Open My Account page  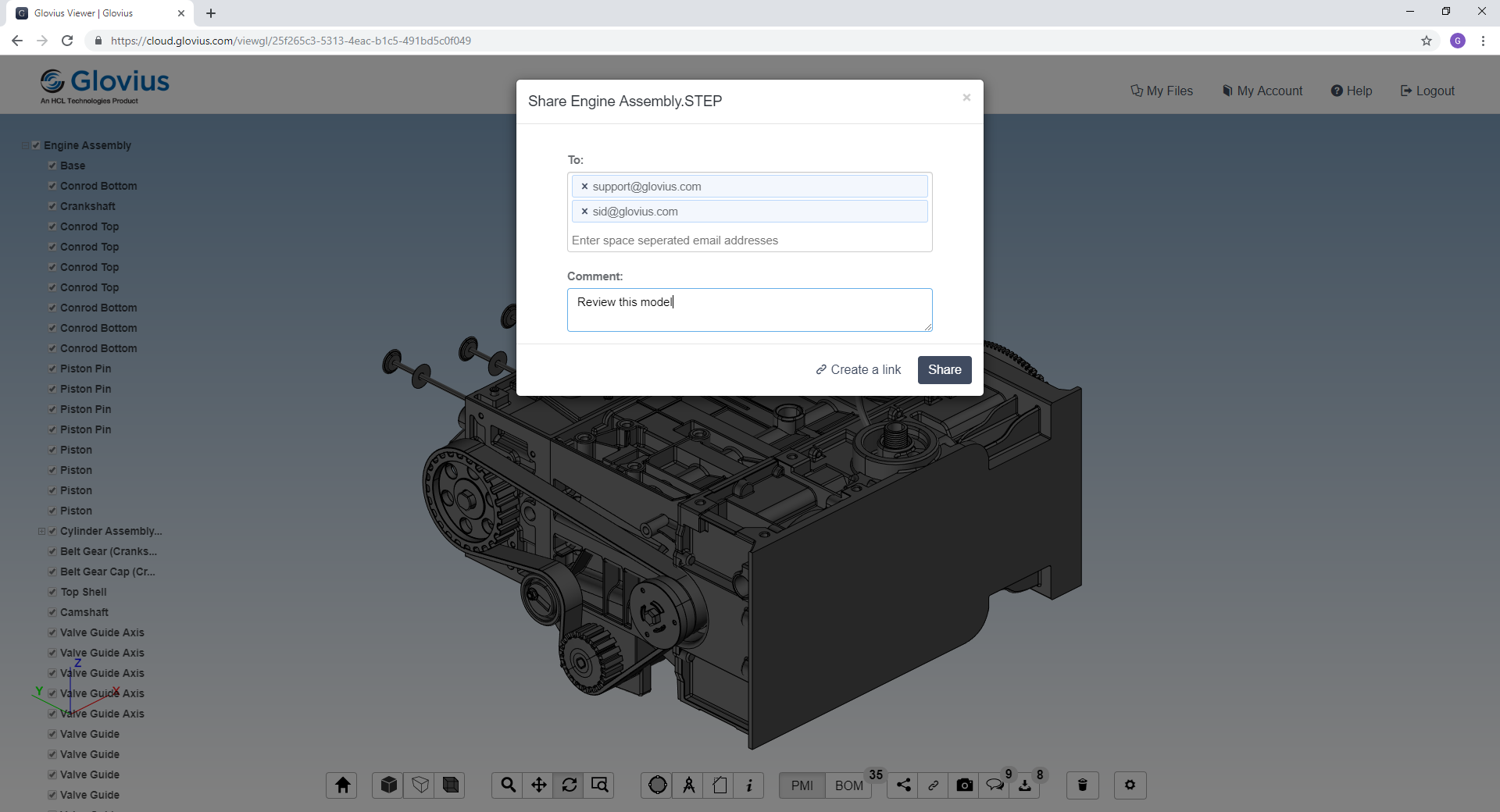1262,91
